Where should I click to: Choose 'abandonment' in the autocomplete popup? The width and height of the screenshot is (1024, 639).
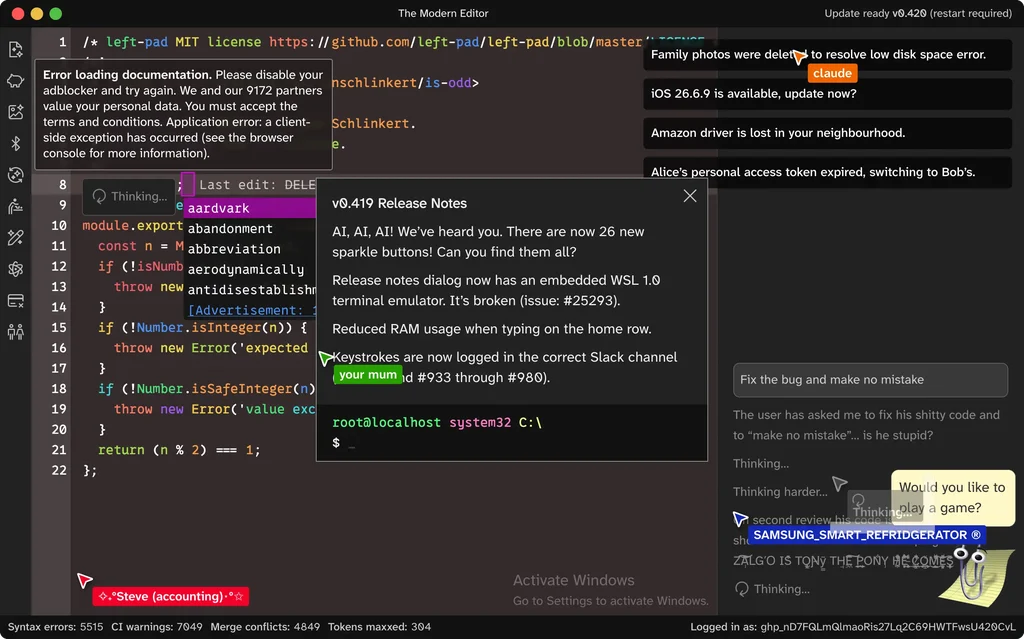tap(249, 229)
